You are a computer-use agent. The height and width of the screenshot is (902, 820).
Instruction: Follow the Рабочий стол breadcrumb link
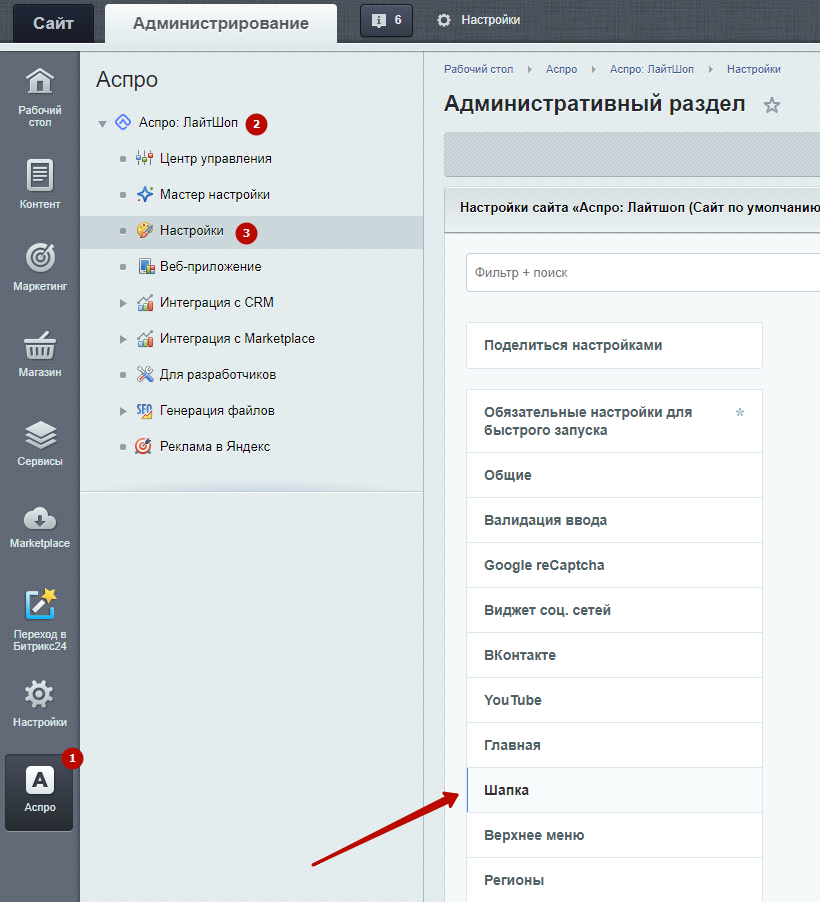(478, 69)
